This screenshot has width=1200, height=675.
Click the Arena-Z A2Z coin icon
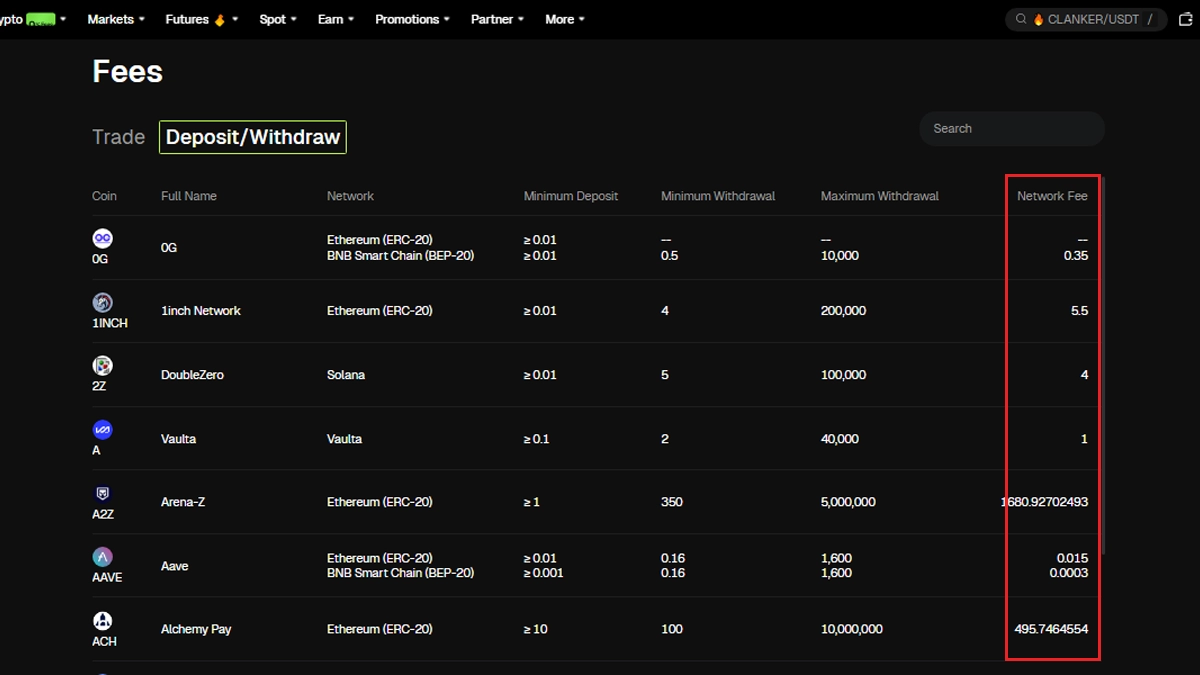(102, 494)
